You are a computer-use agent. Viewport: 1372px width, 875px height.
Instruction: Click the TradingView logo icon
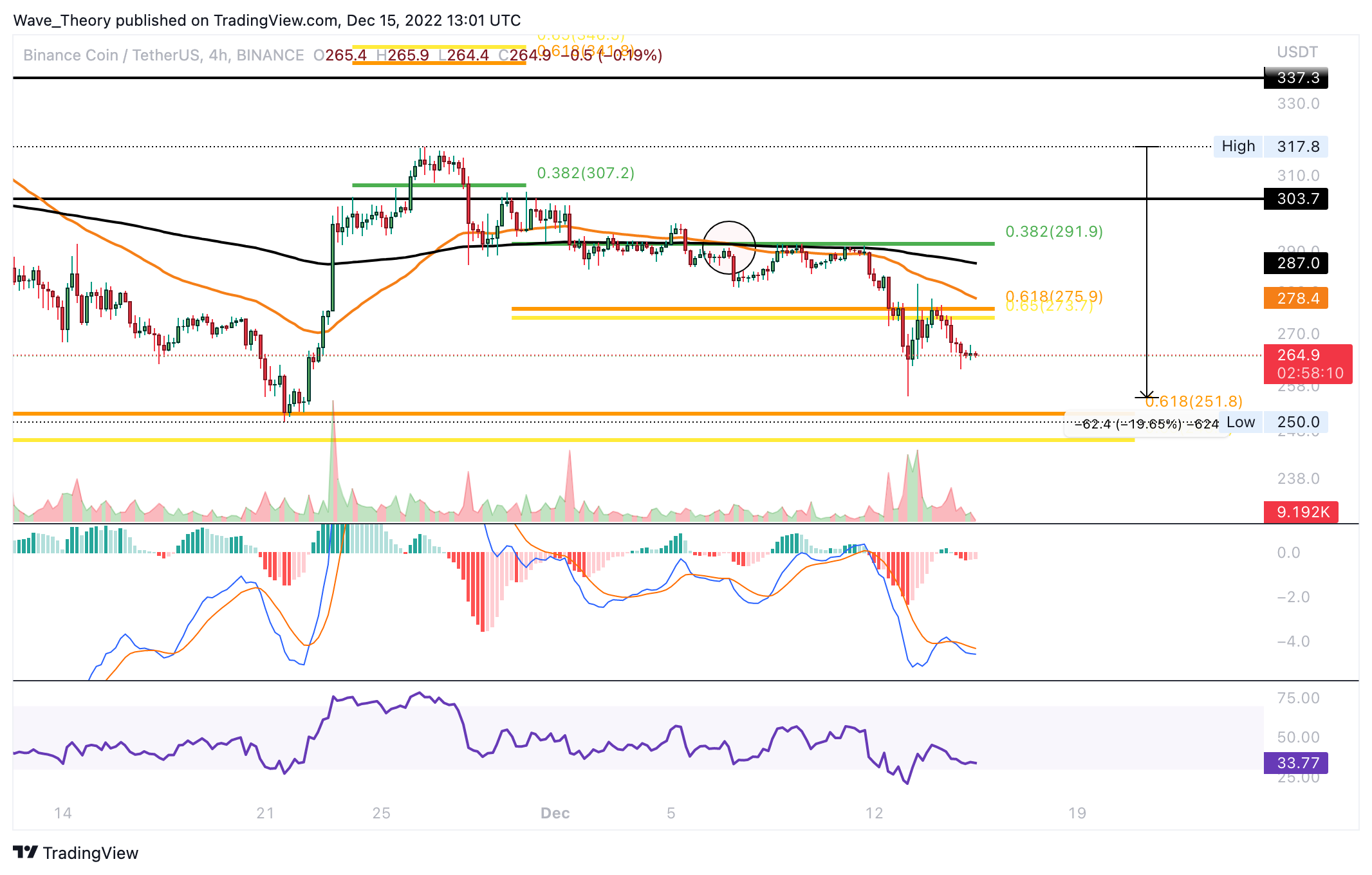(x=26, y=852)
